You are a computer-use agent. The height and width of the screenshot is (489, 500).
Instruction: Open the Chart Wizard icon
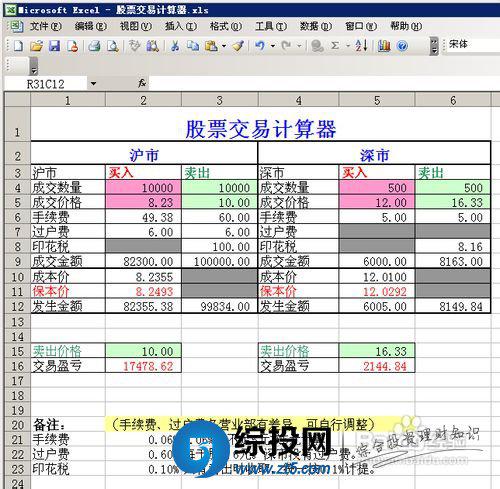pos(384,46)
